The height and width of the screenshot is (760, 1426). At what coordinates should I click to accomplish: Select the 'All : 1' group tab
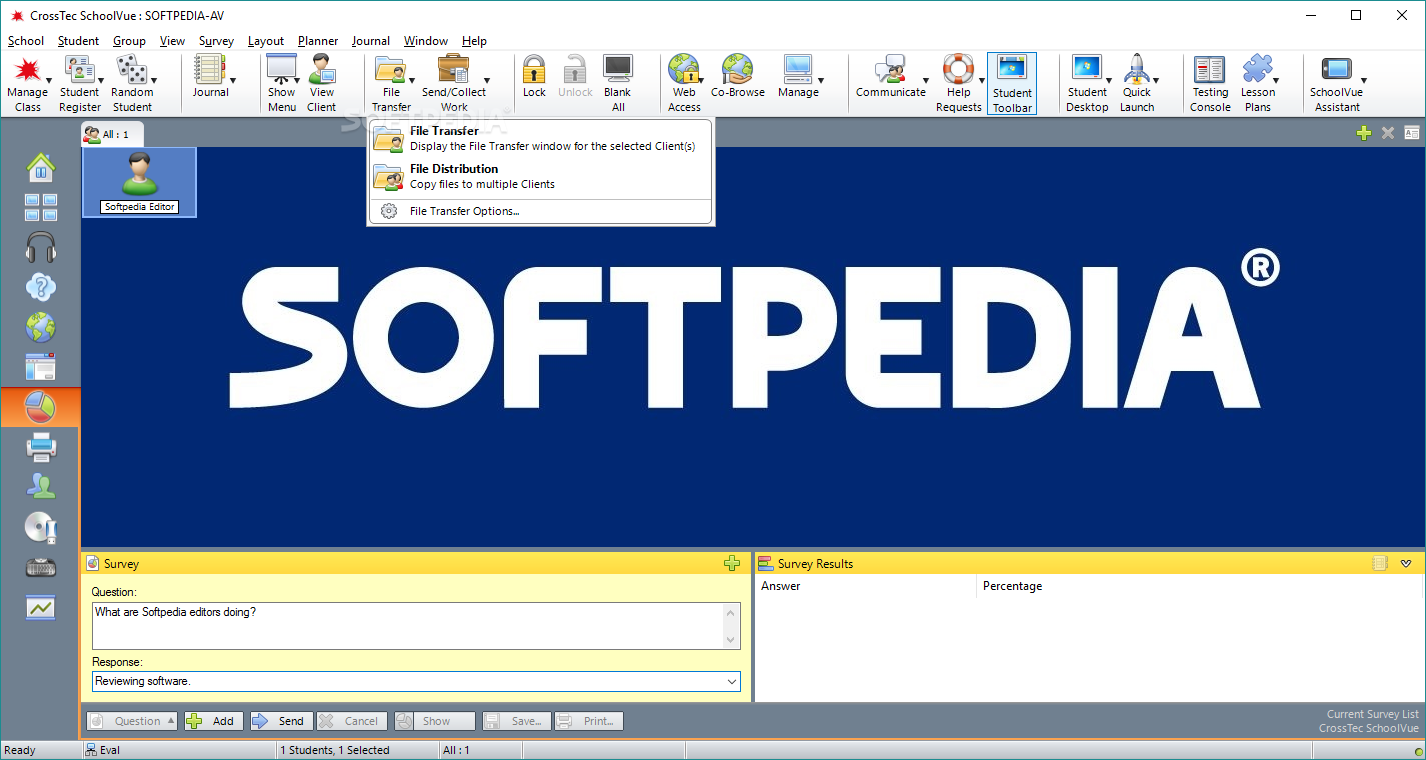click(x=112, y=134)
